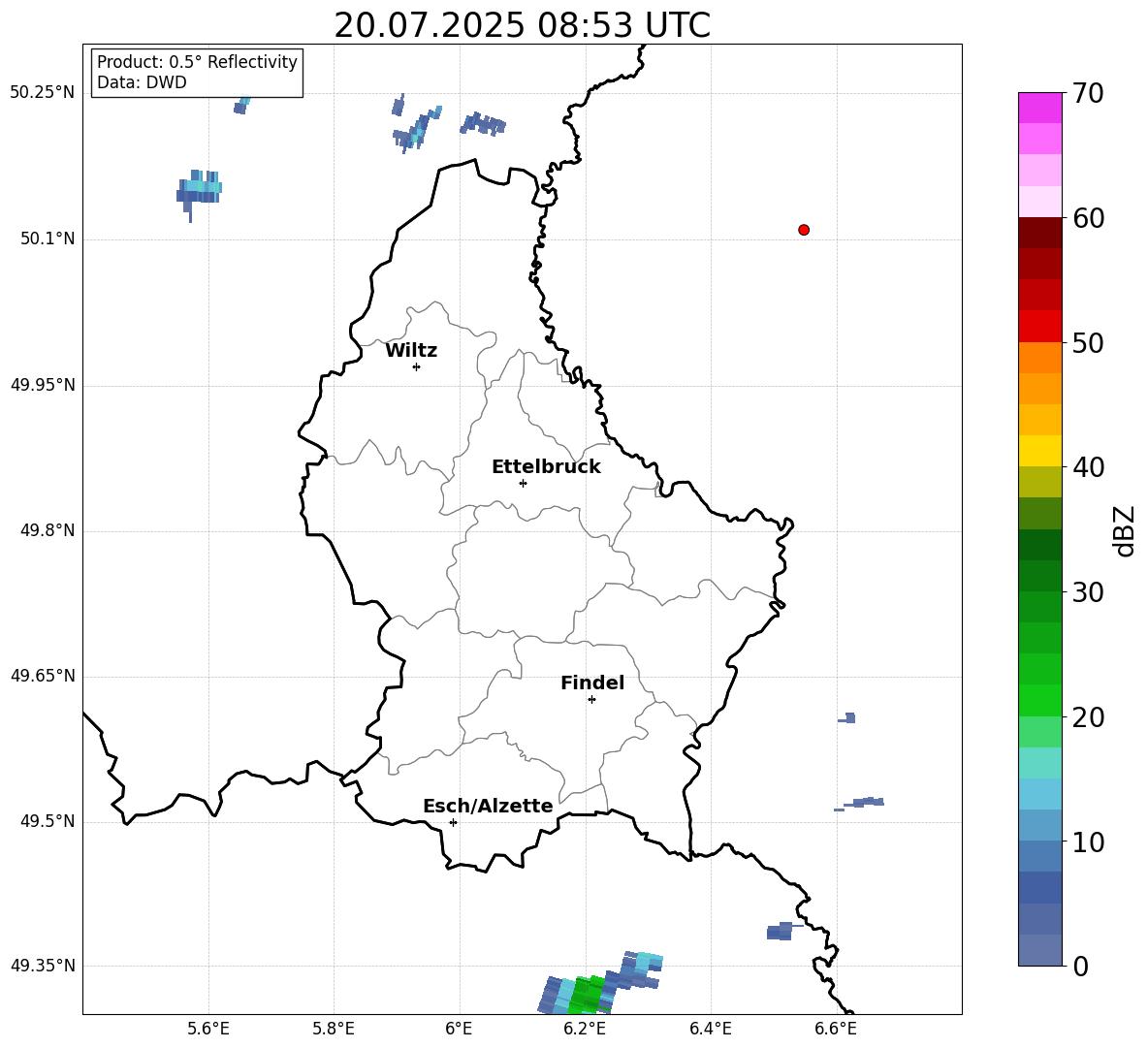Click the turquoise colorbar segment below 20
This screenshot has height=1048, width=1148.
click(x=1040, y=763)
